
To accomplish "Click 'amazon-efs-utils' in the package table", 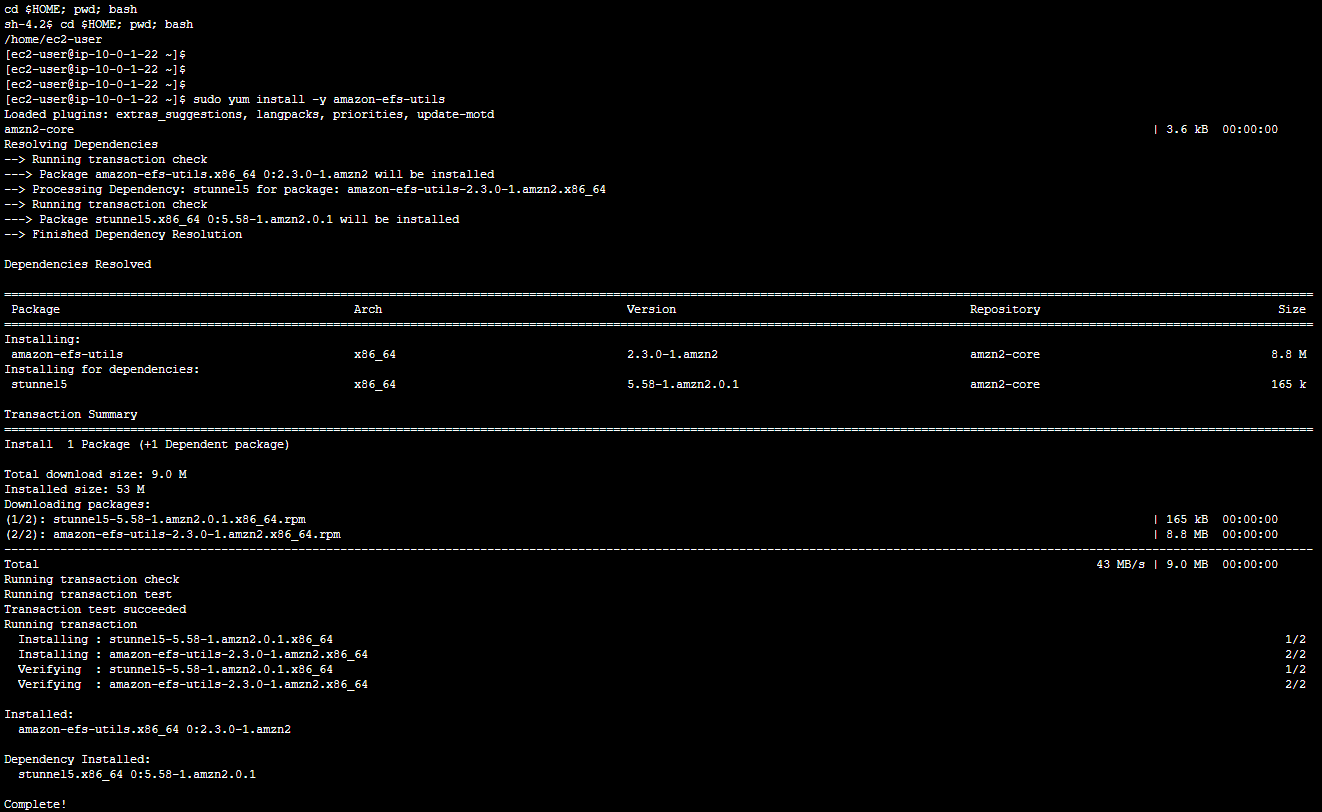I will pos(67,354).
